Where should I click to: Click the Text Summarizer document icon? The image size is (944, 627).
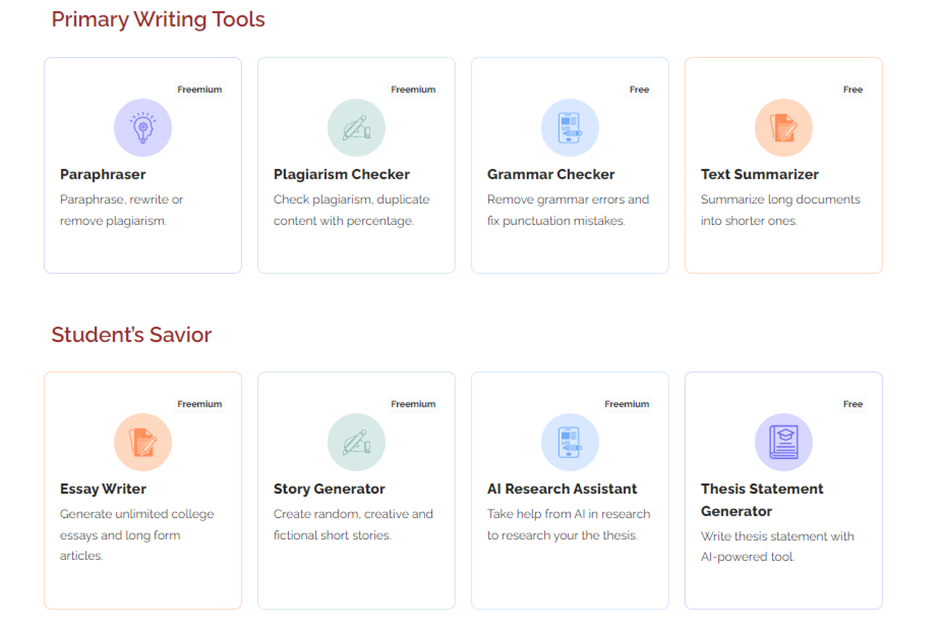pyautogui.click(x=784, y=128)
